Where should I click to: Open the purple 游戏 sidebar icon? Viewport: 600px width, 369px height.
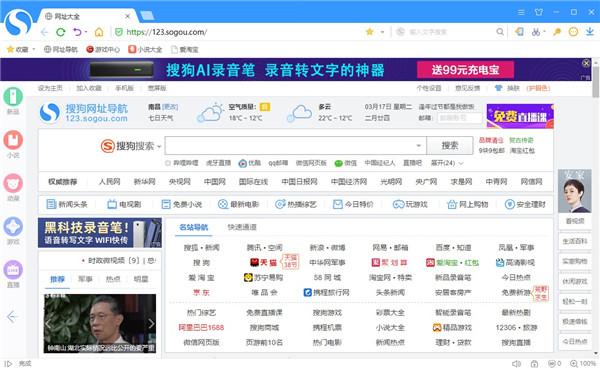tap(13, 227)
